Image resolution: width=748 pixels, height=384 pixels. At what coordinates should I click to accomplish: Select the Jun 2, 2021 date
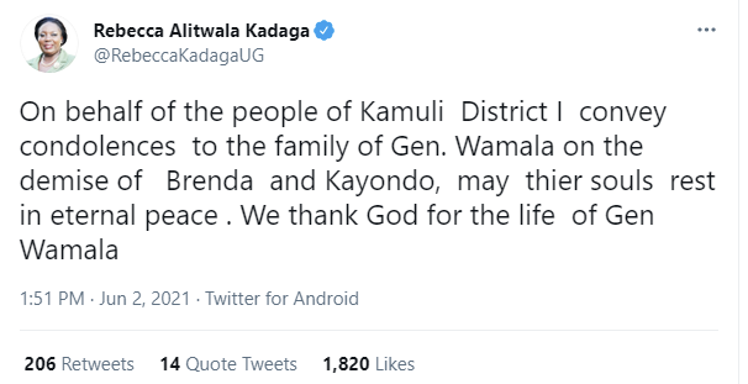pyautogui.click(x=145, y=299)
